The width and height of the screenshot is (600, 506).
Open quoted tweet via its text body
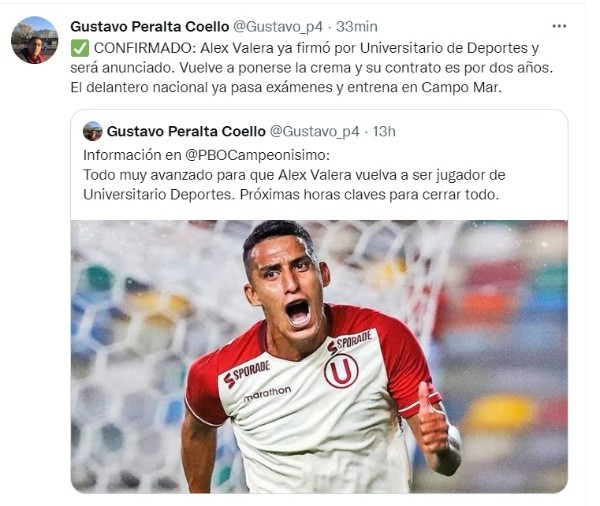pyautogui.click(x=294, y=175)
